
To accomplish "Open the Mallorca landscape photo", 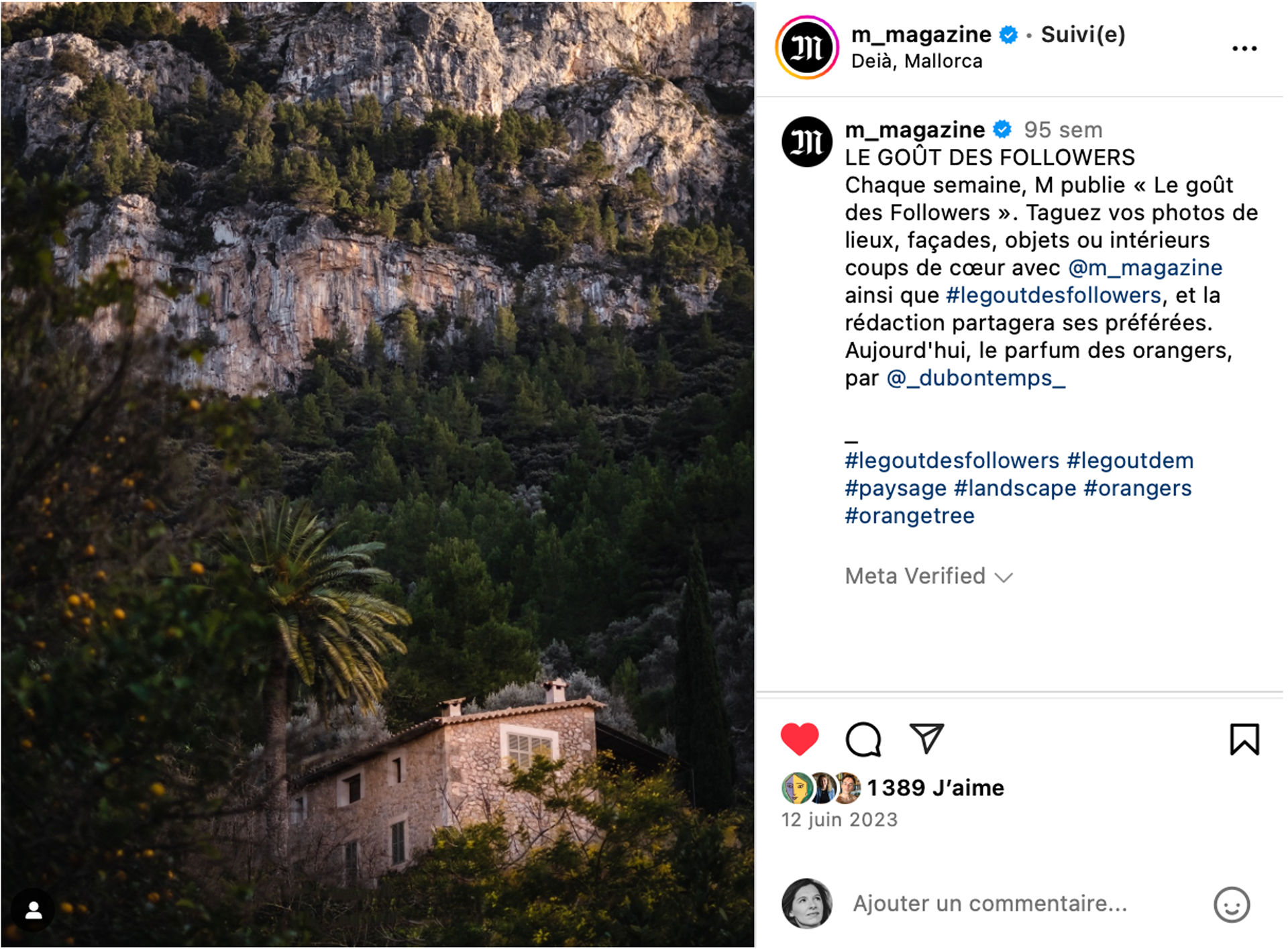I will [x=378, y=474].
